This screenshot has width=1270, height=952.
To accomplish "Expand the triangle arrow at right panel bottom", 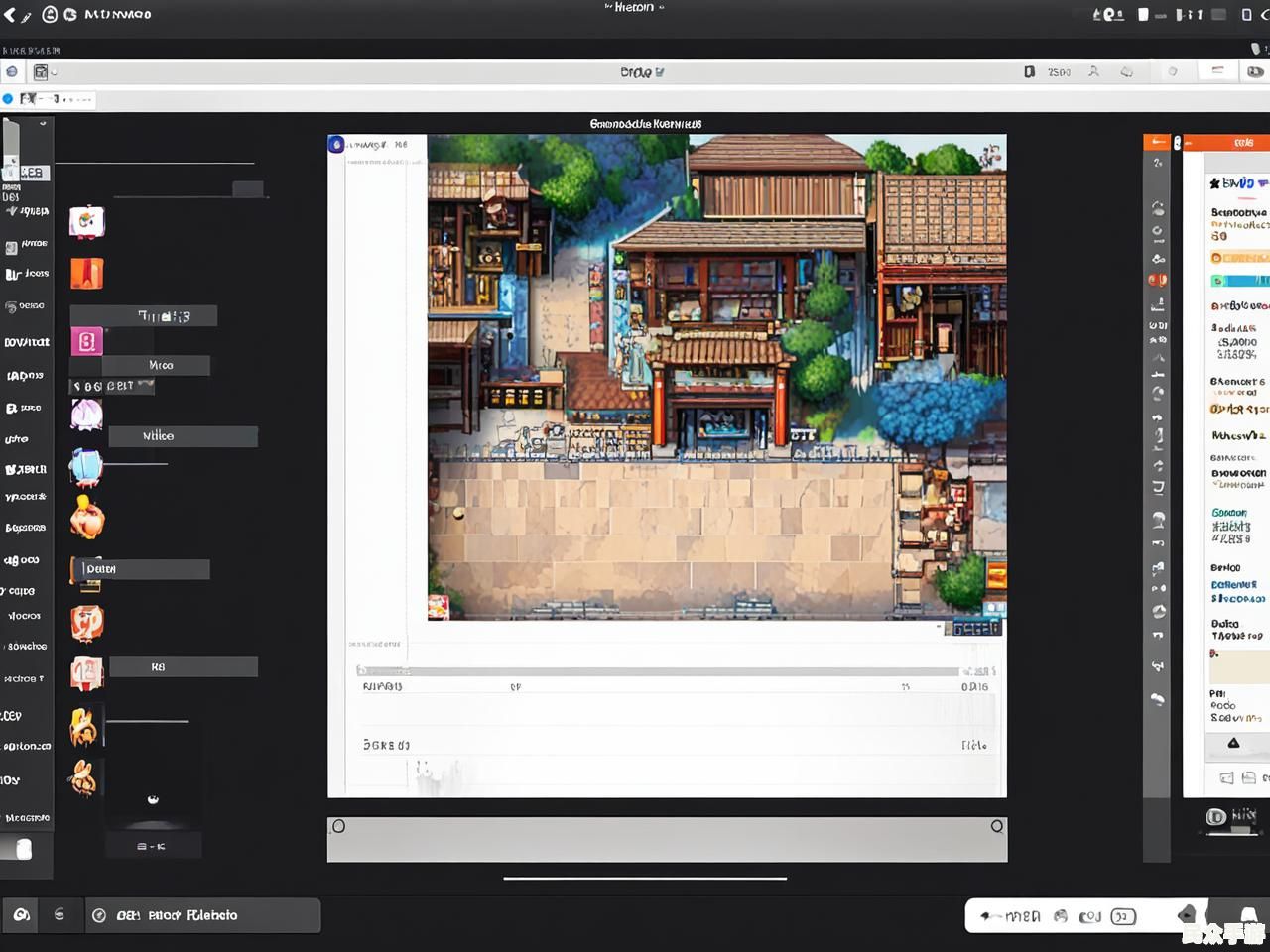I will [x=1233, y=743].
